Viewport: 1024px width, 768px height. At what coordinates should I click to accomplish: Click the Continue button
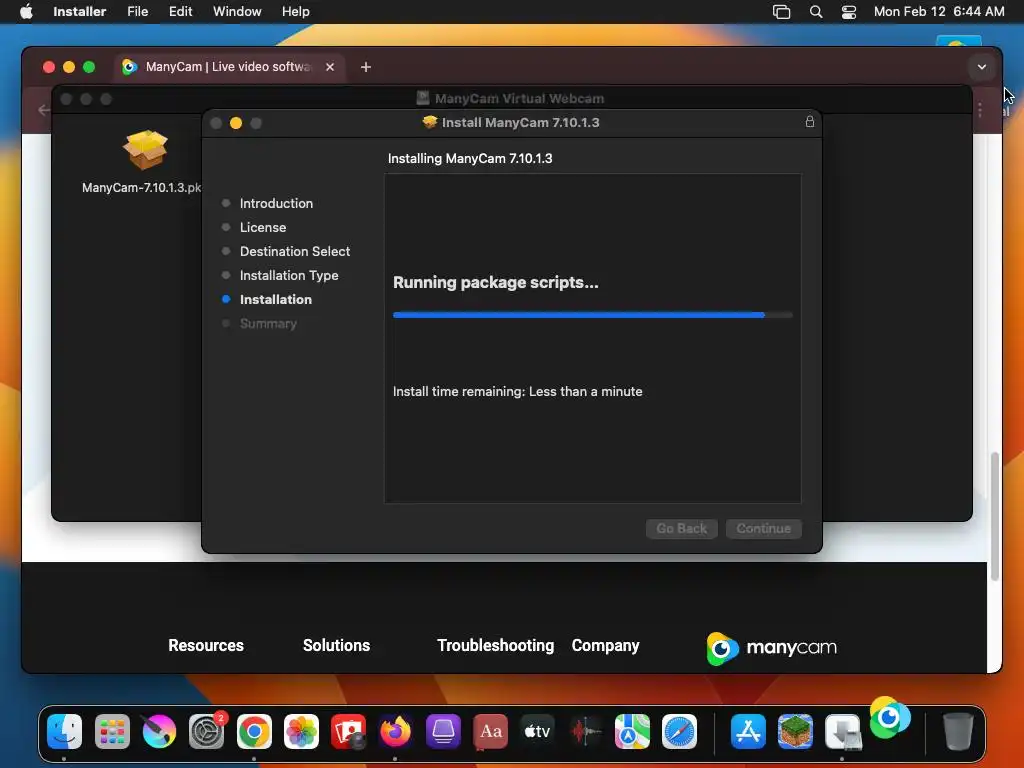[763, 528]
